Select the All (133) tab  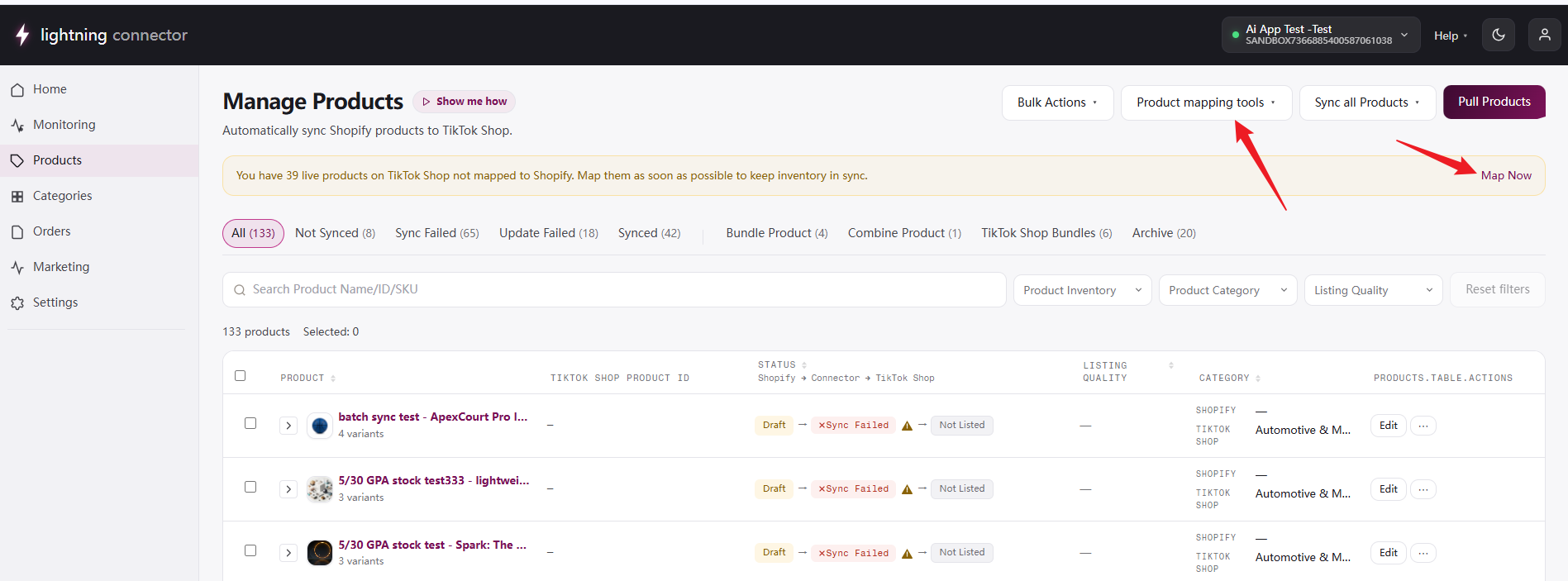pos(253,233)
